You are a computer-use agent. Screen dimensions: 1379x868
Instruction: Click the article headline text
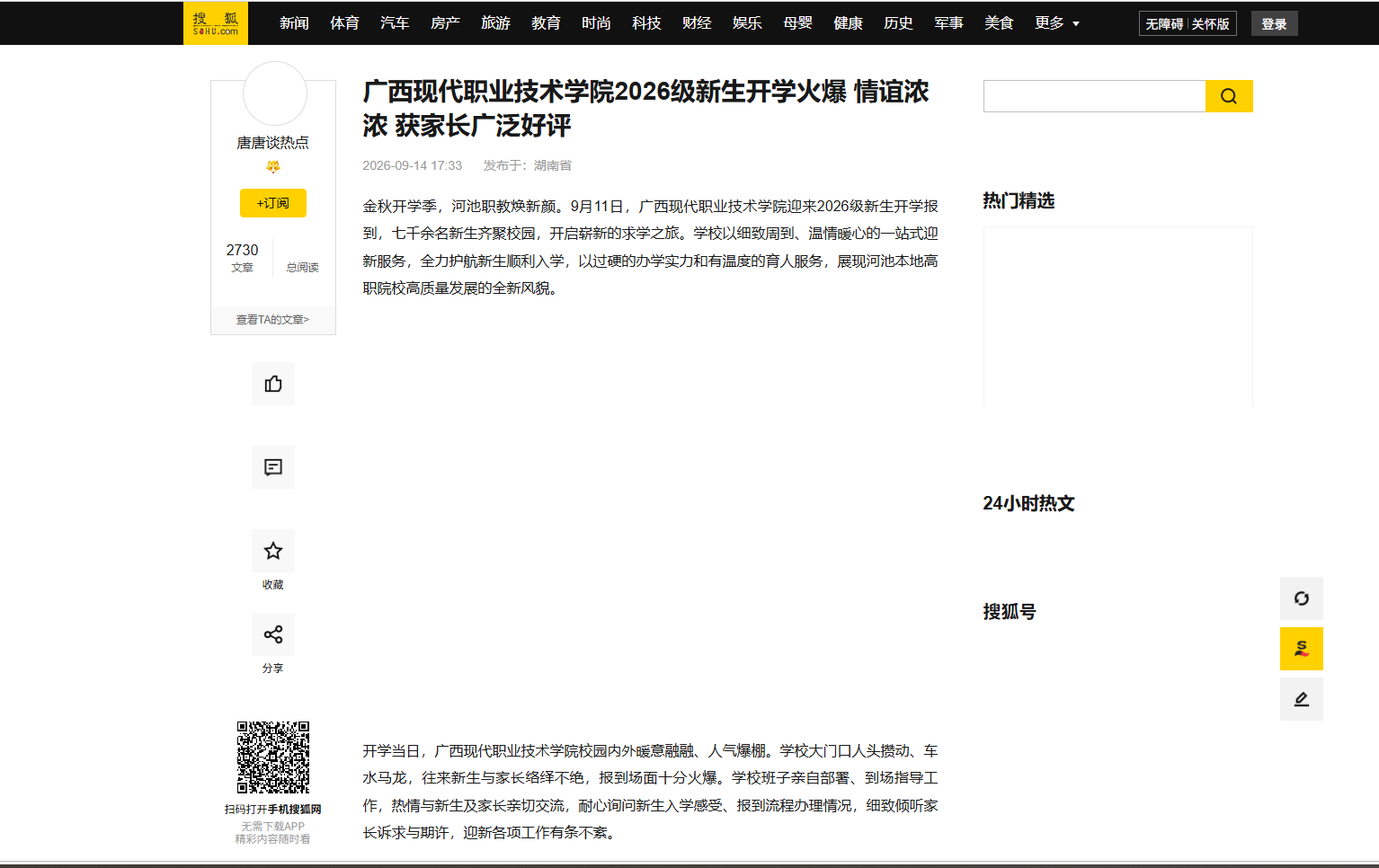[645, 108]
